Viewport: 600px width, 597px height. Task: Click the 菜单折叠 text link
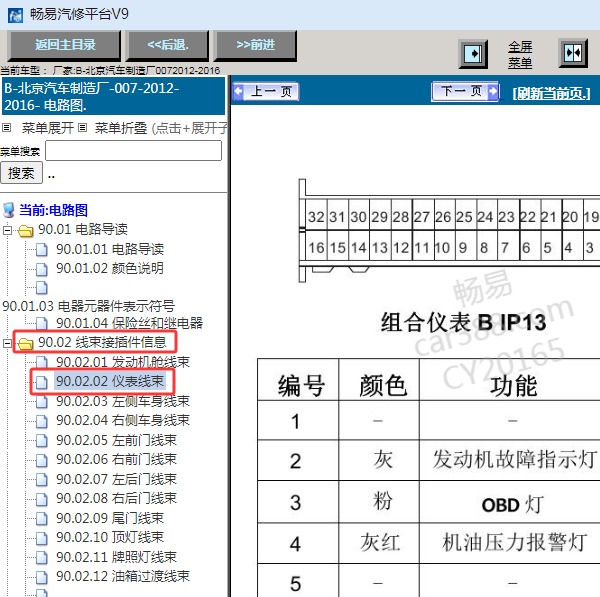click(x=121, y=128)
